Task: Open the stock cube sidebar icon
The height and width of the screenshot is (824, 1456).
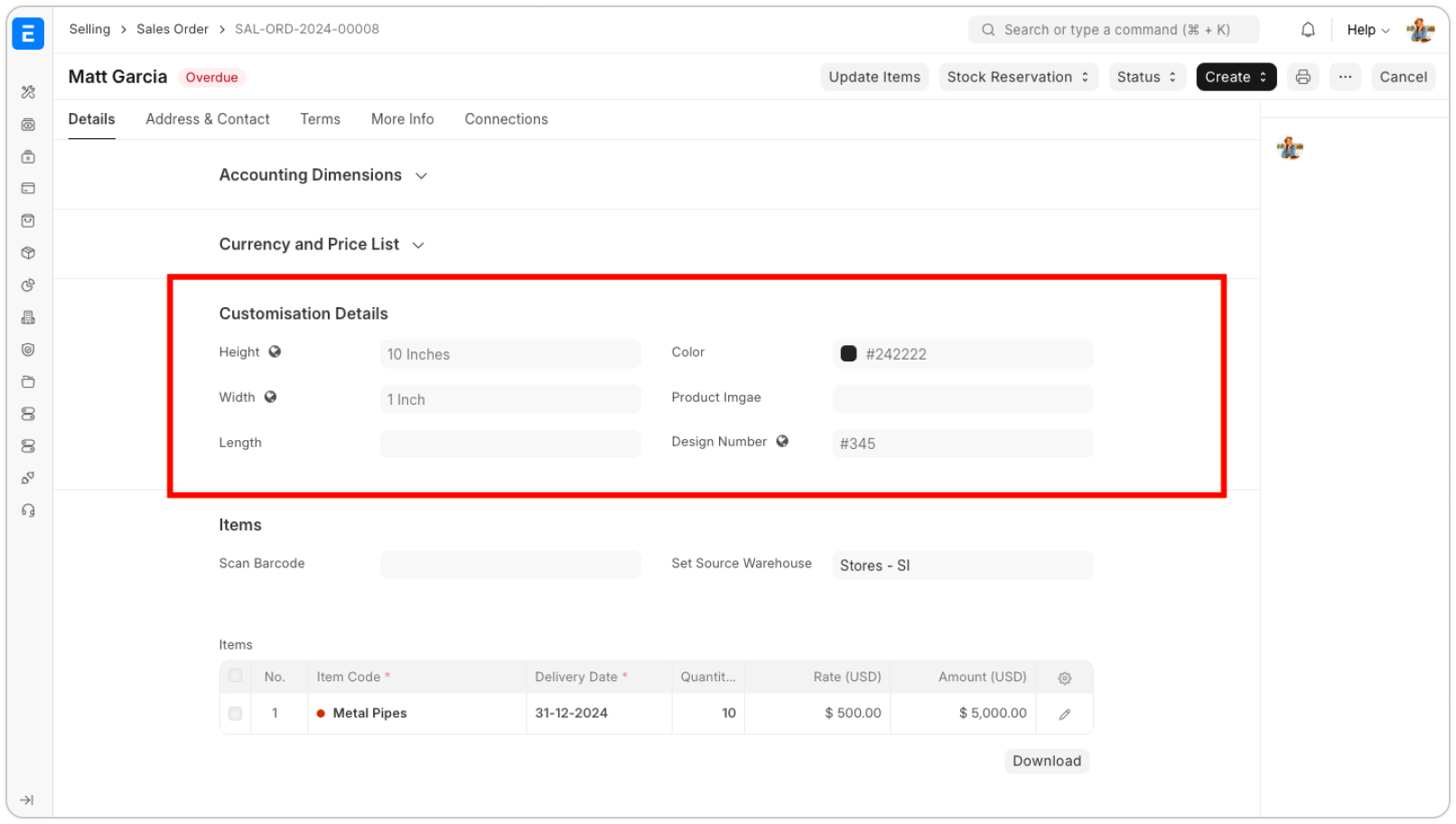Action: pos(28,253)
